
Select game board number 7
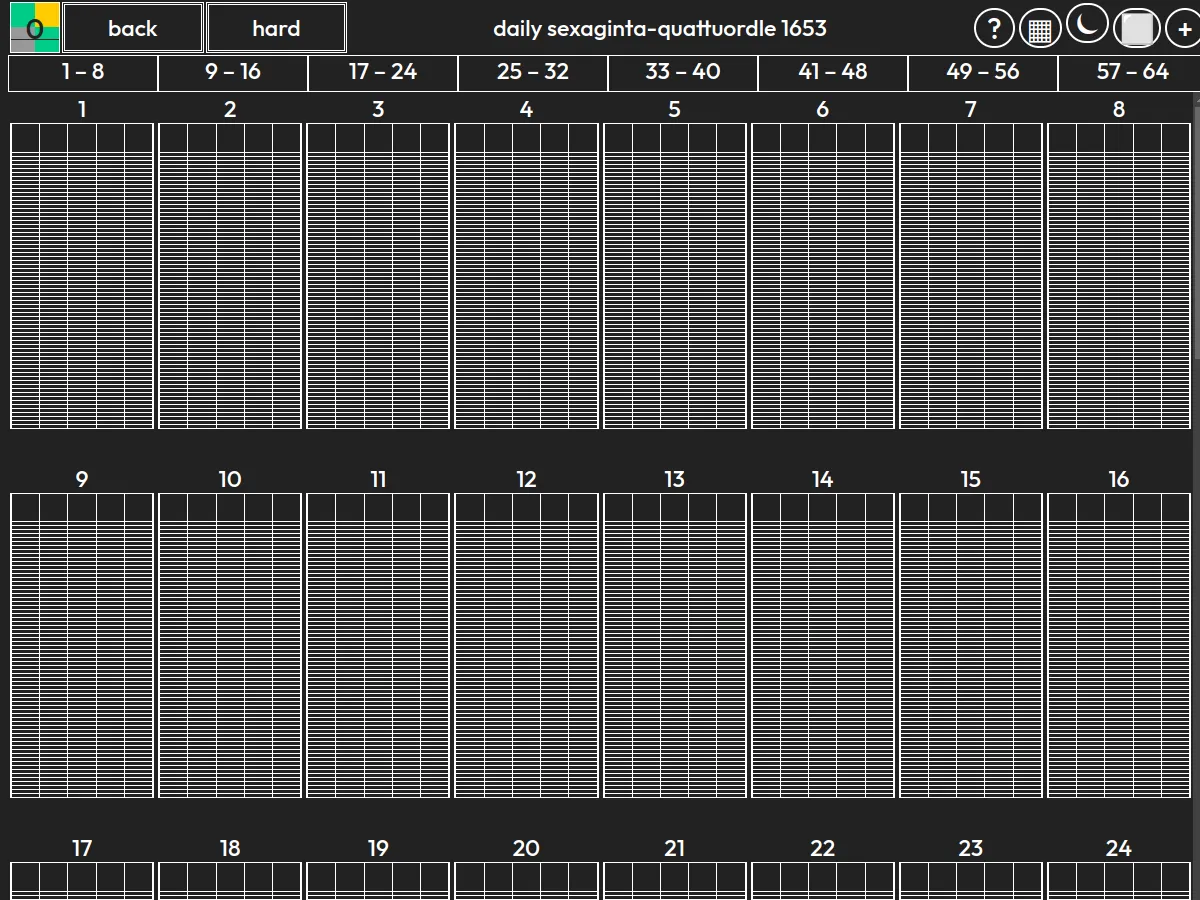[971, 276]
